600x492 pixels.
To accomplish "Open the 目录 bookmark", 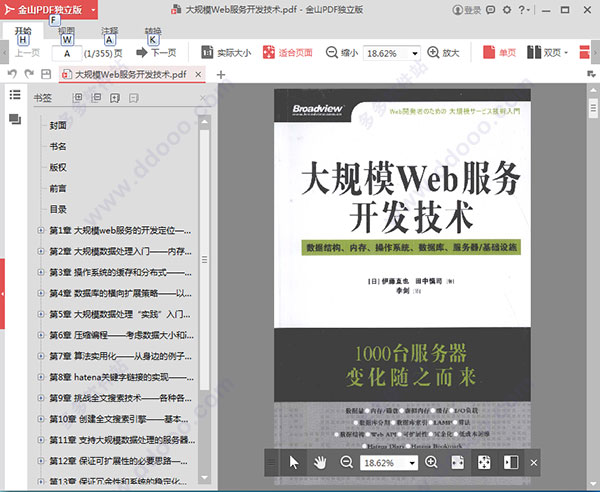I will (x=58, y=209).
